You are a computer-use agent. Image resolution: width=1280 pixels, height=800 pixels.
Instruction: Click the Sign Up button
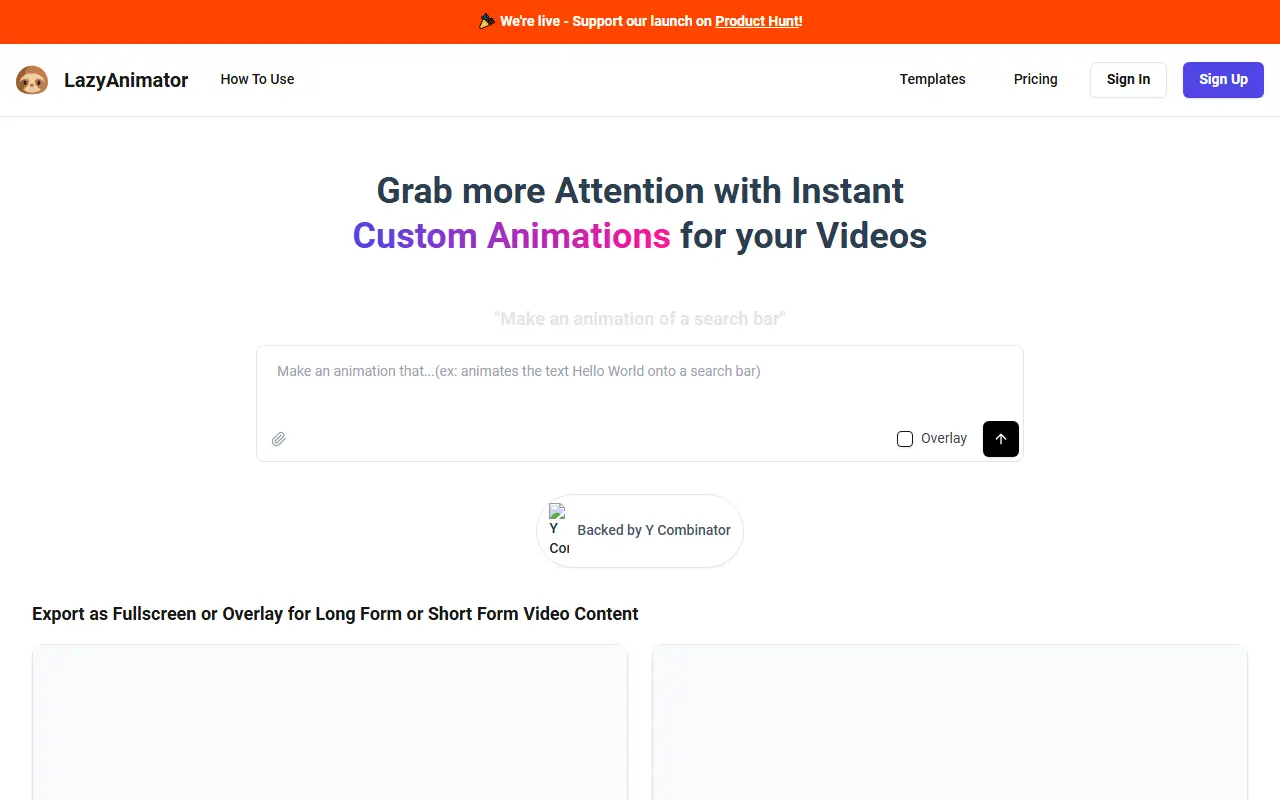tap(1223, 80)
